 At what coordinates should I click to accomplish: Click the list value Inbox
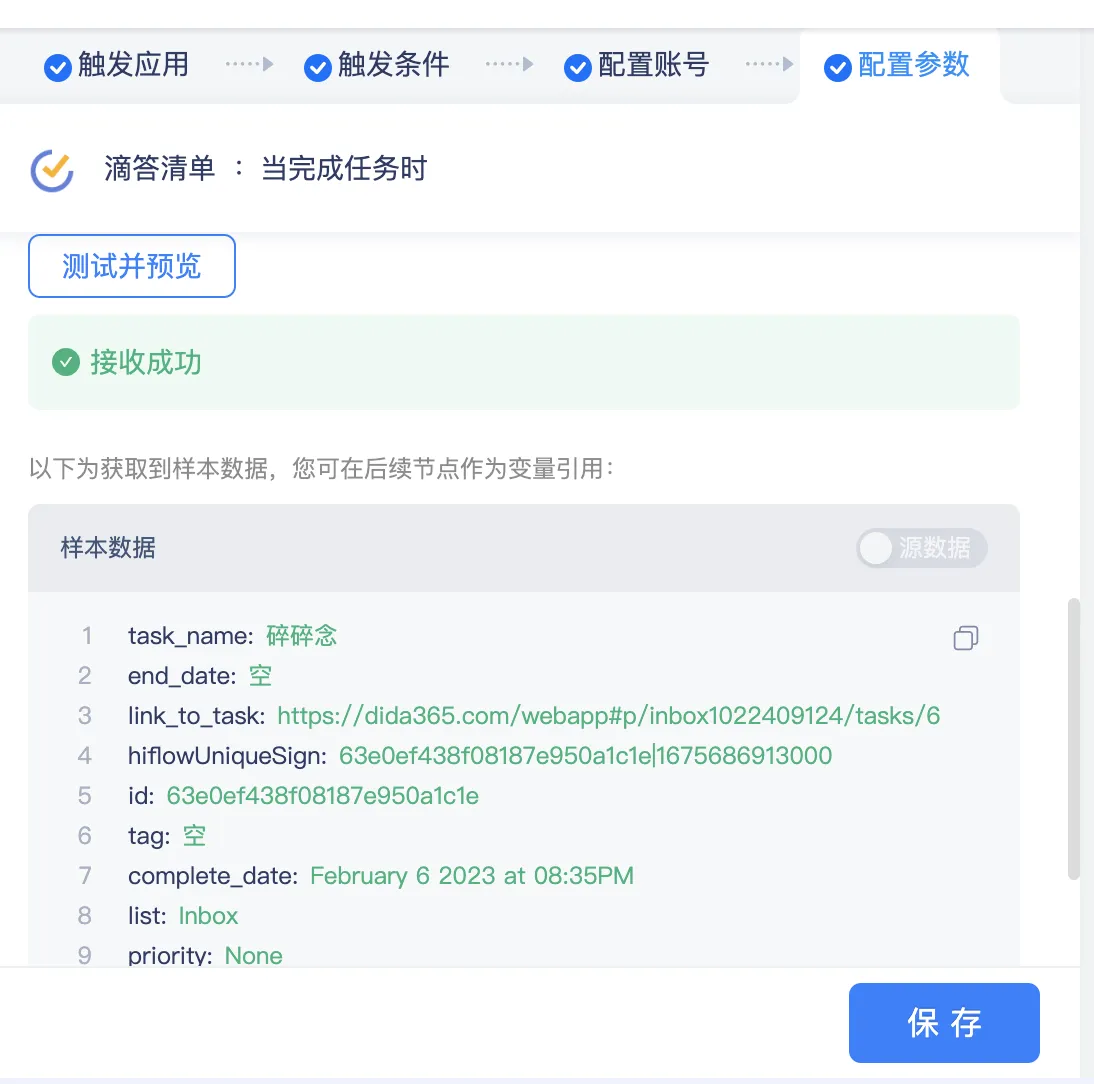[208, 916]
